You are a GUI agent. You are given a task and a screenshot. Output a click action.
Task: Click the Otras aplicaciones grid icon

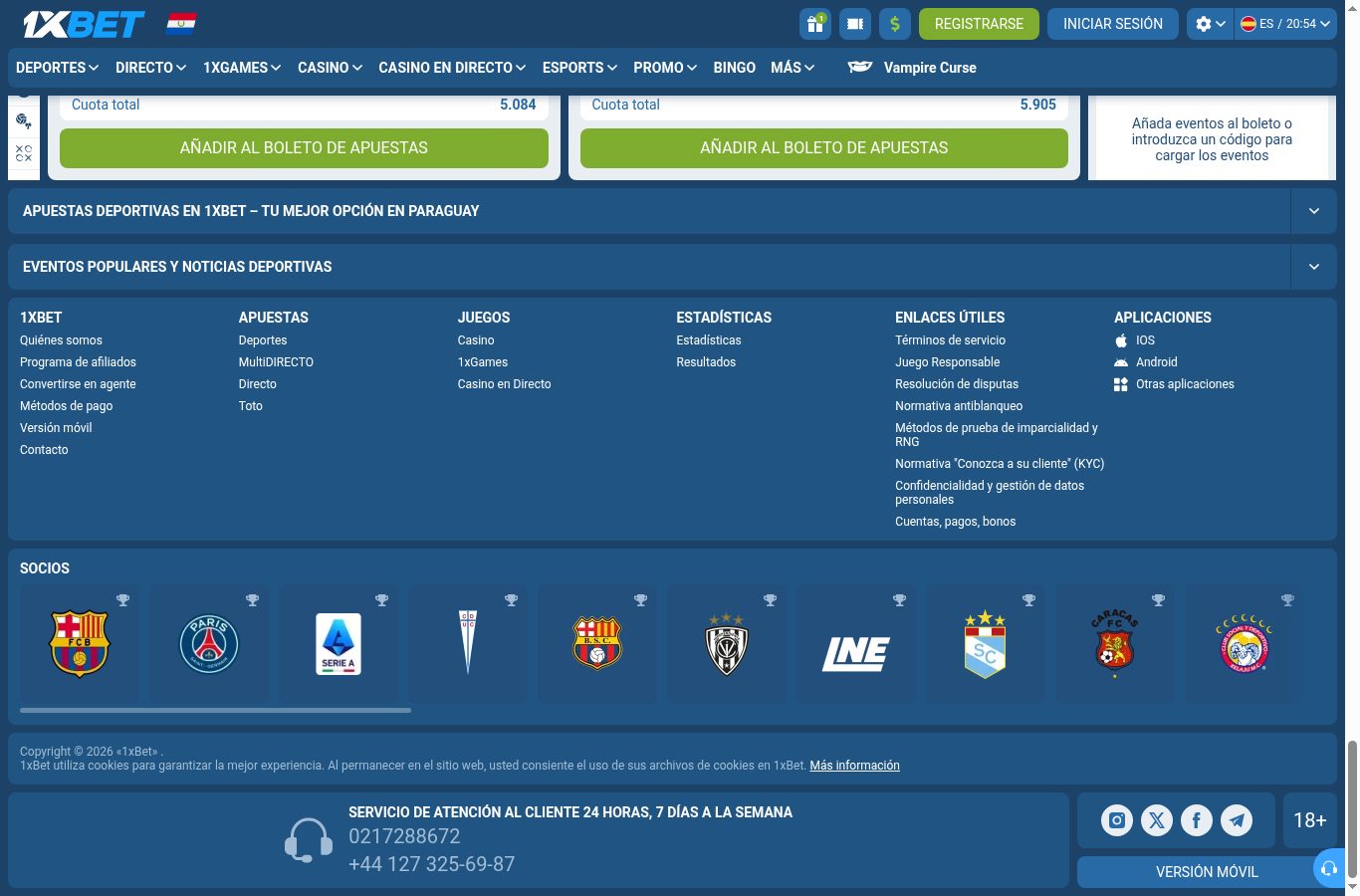pyautogui.click(x=1121, y=384)
